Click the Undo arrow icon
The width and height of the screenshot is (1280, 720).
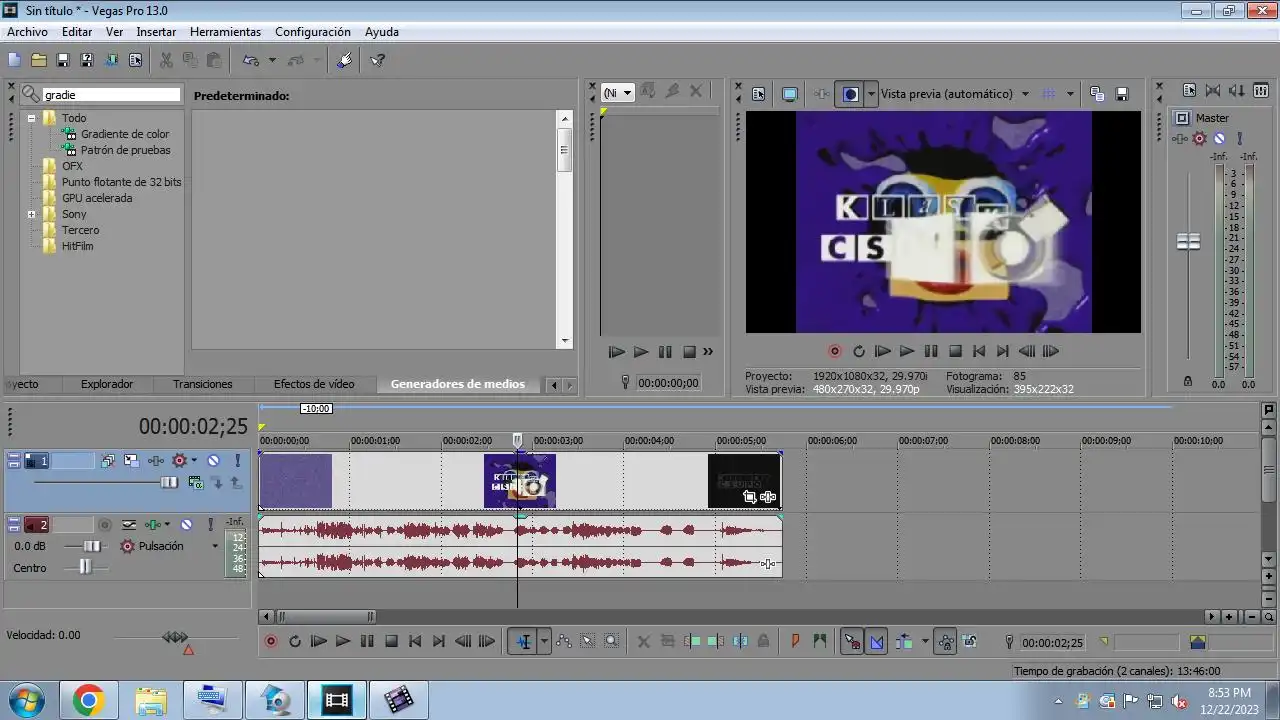click(251, 60)
